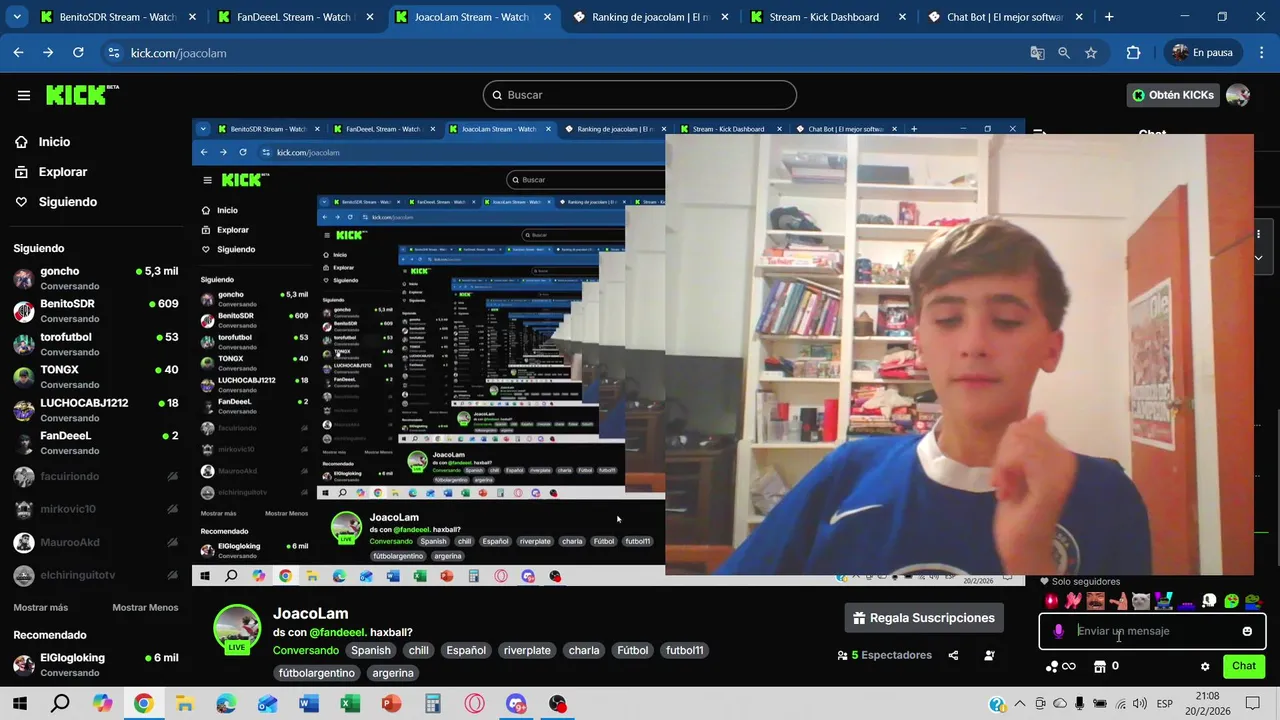Insert the skull emote

1209,601
